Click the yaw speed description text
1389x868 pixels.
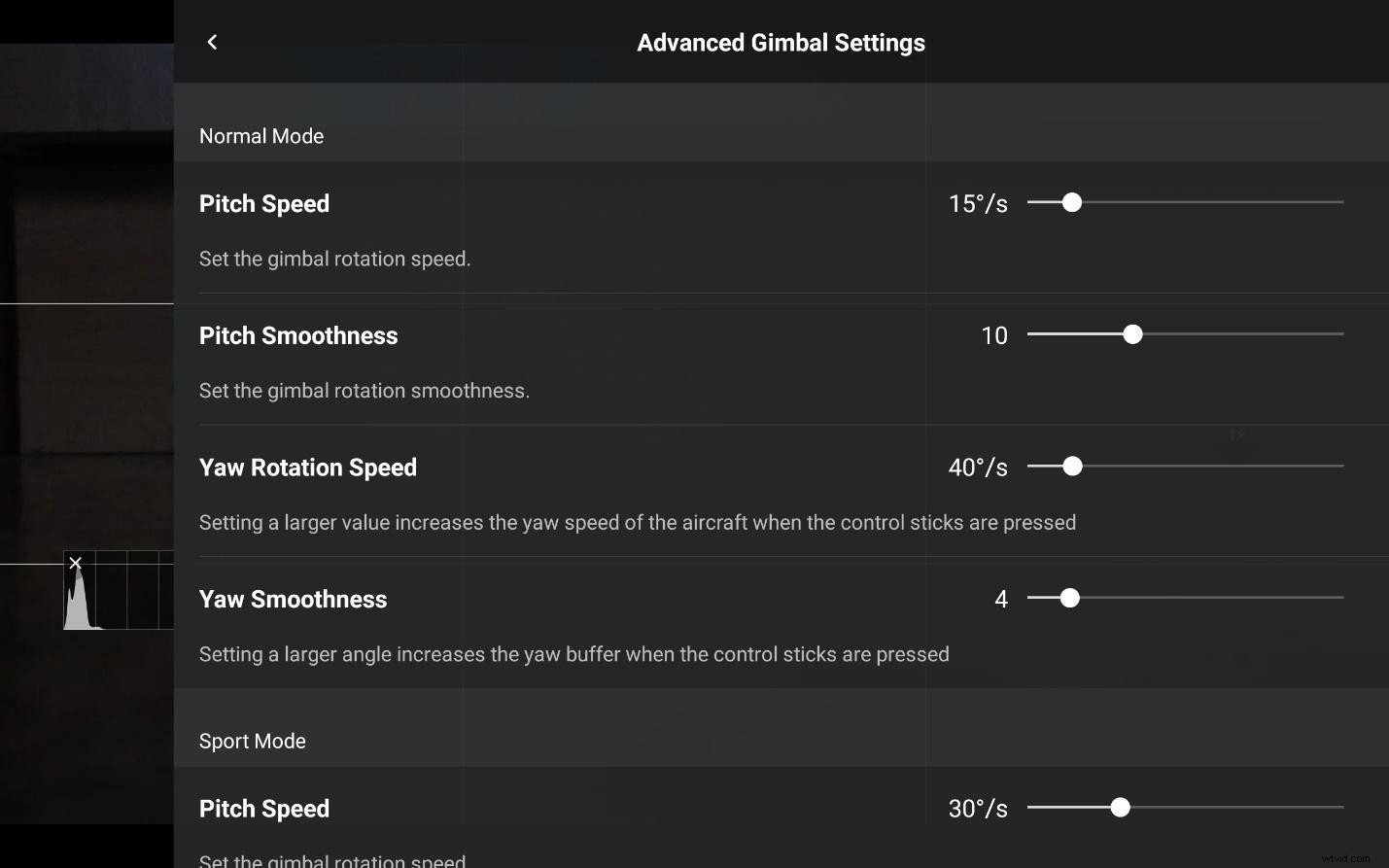click(x=638, y=522)
